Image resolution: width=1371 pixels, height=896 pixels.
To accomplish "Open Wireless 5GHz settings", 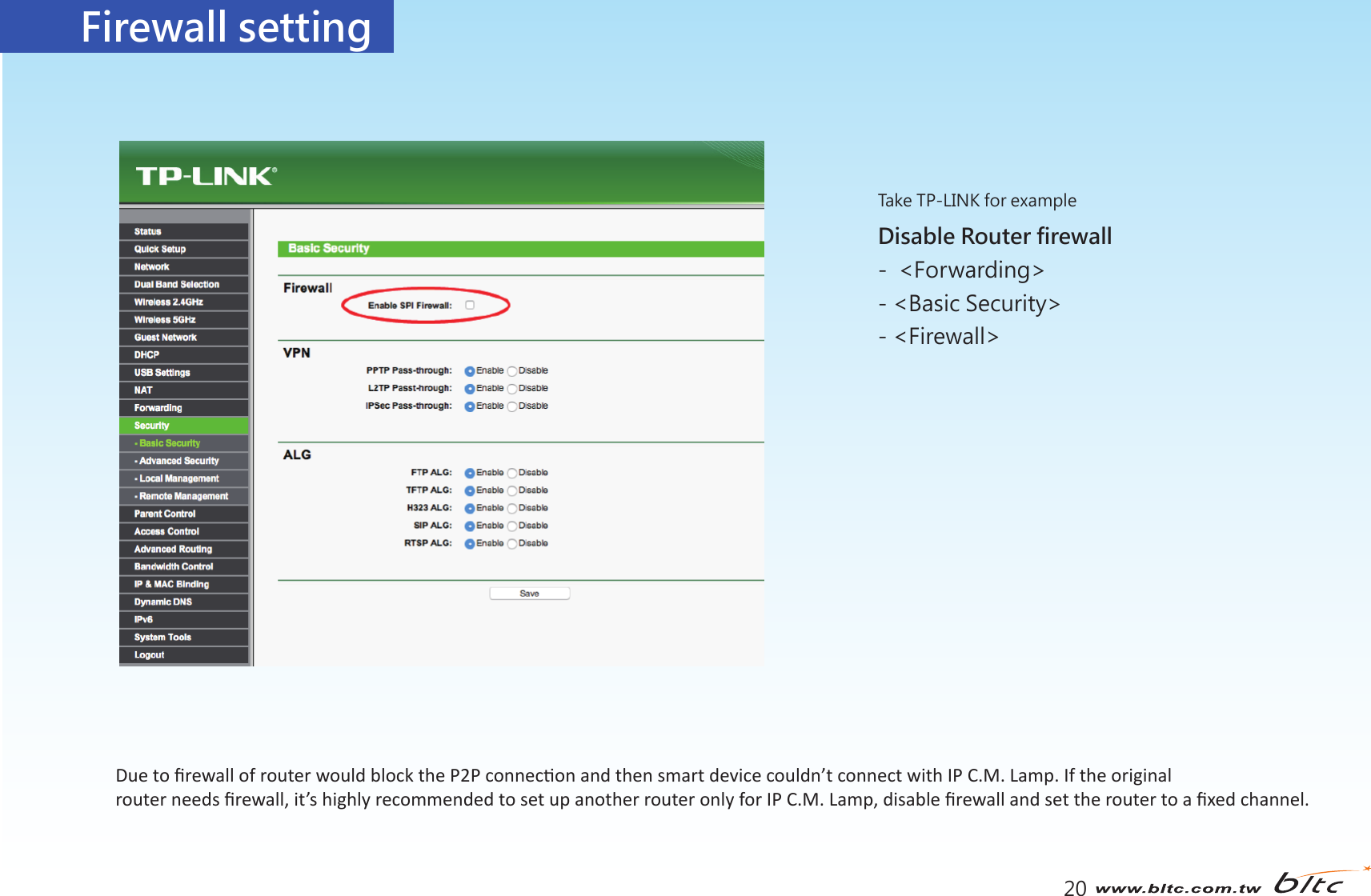I will (x=184, y=319).
